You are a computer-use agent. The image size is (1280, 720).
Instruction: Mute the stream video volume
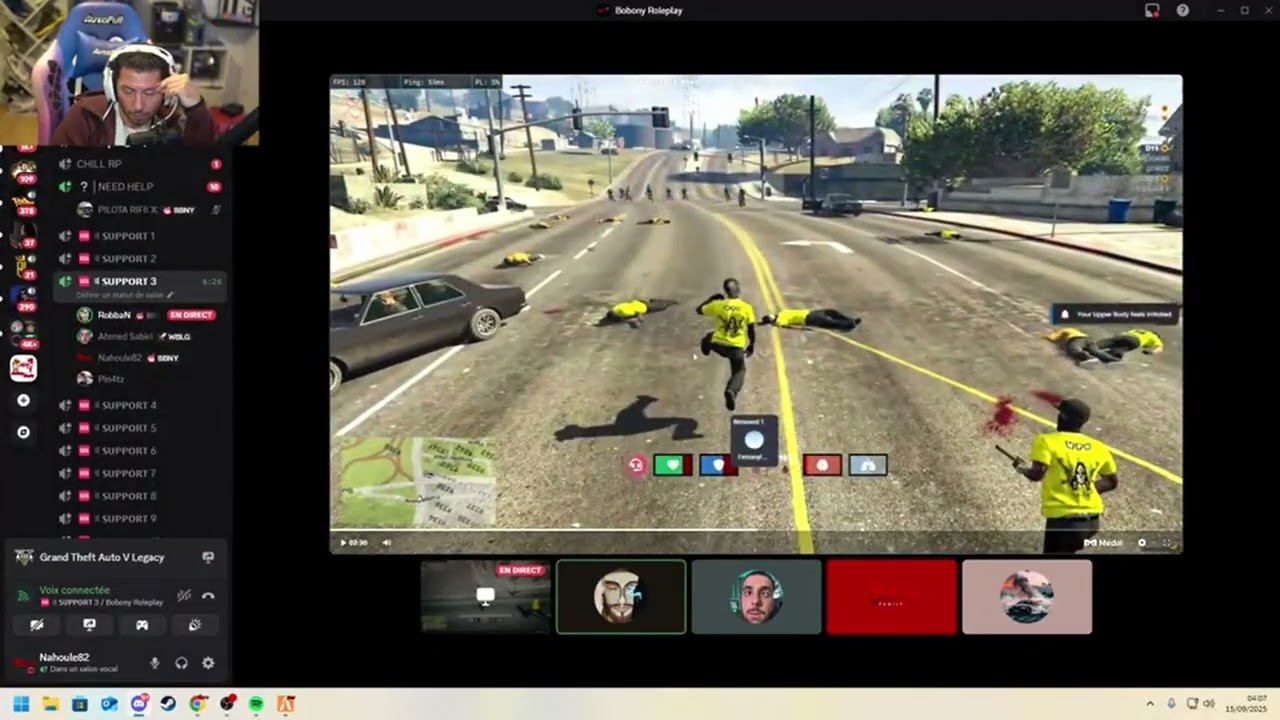(387, 542)
